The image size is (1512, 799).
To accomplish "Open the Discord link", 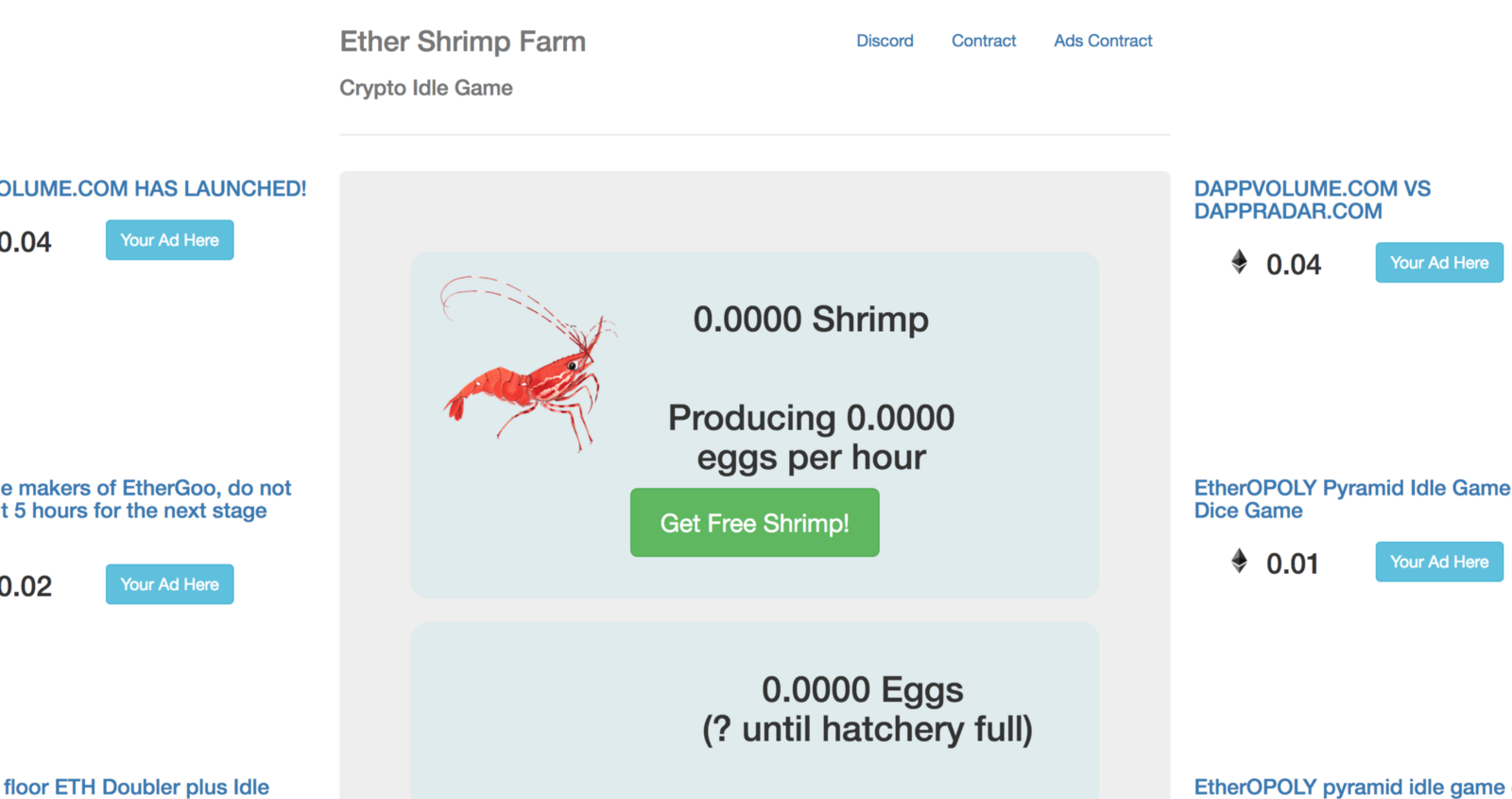I will pos(885,41).
